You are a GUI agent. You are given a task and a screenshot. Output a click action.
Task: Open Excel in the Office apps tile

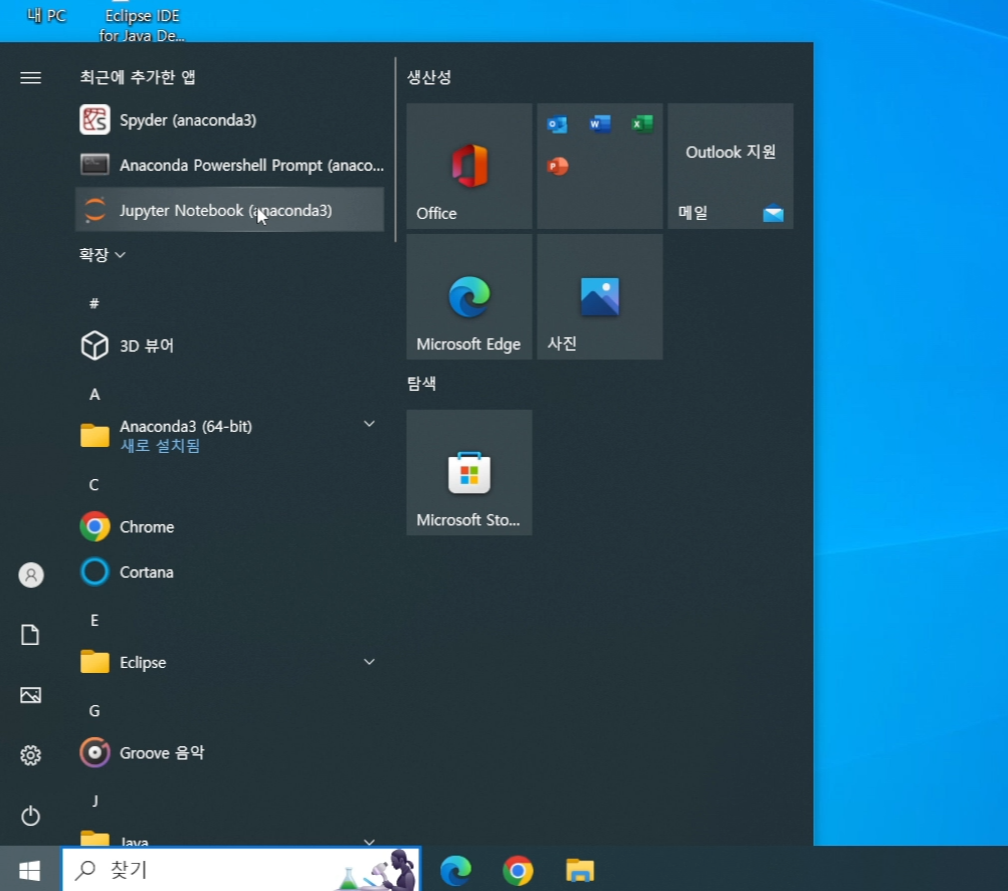tap(642, 123)
